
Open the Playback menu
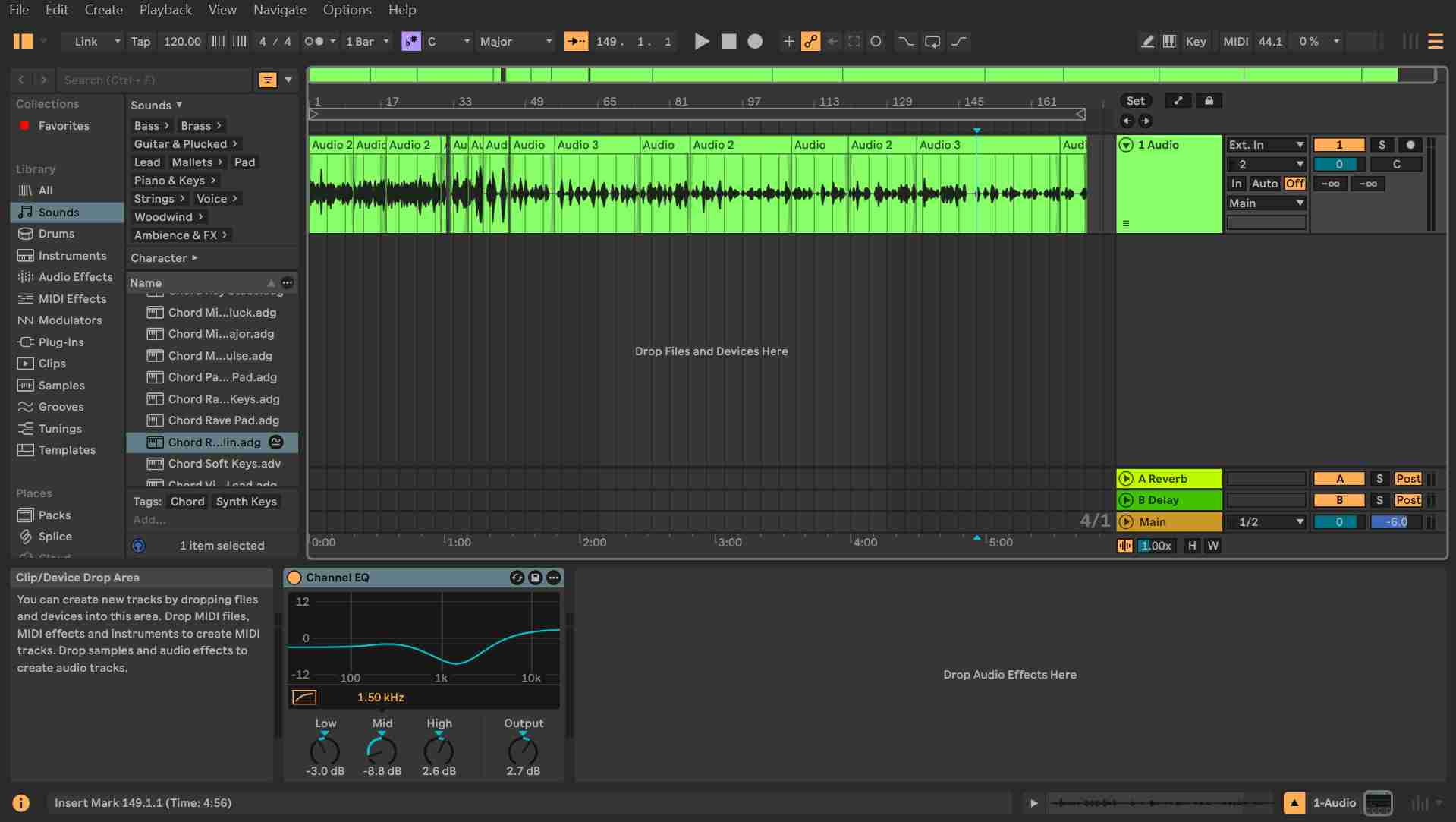point(165,10)
